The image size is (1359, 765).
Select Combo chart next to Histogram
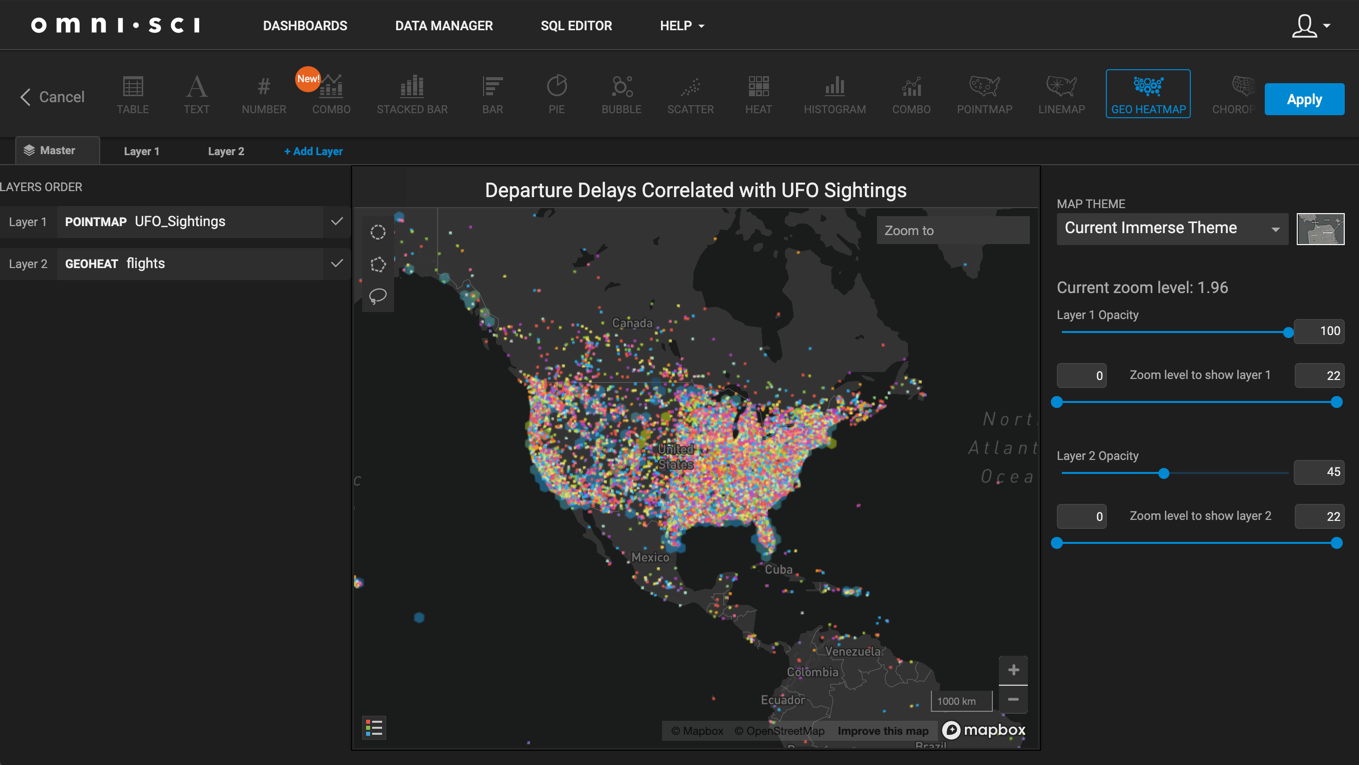pyautogui.click(x=911, y=95)
